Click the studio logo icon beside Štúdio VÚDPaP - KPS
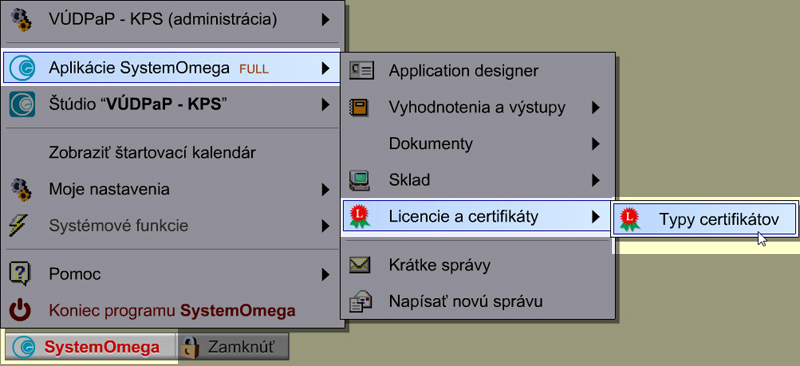Image resolution: width=800 pixels, height=366 pixels. tap(22, 105)
